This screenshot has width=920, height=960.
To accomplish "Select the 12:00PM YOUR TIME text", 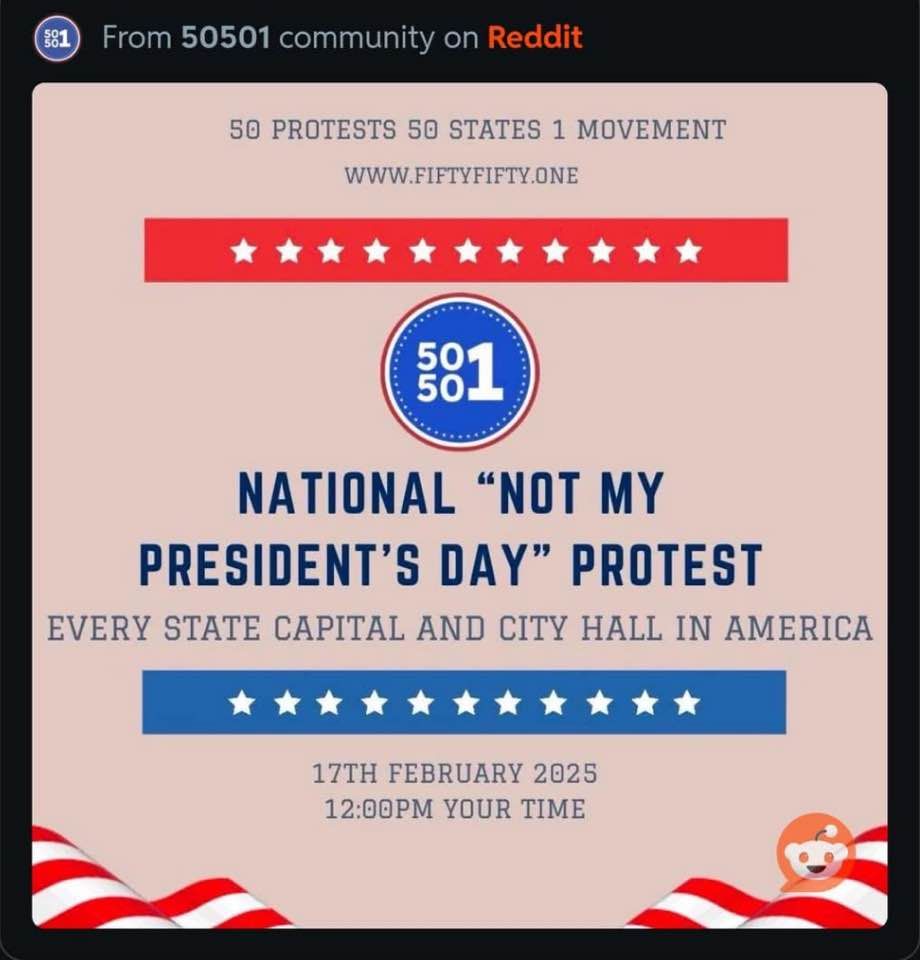I will click(x=455, y=808).
